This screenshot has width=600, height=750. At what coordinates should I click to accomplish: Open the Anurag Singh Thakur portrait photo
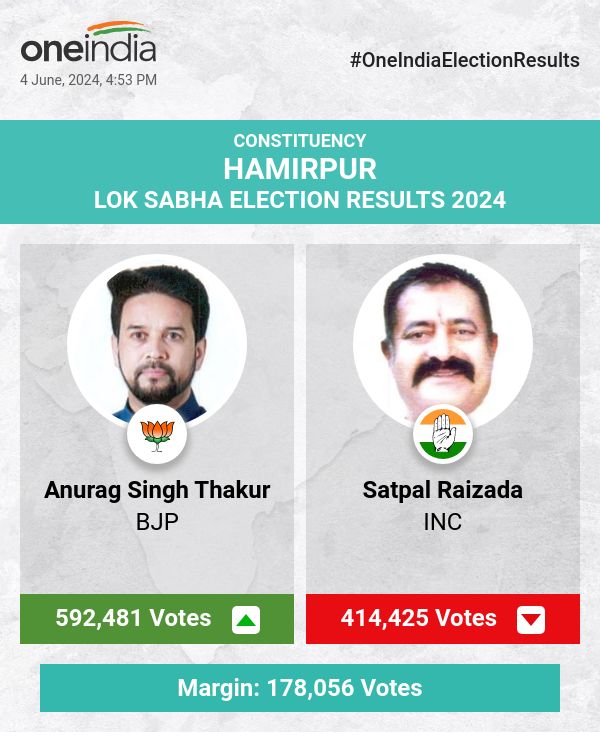157,340
